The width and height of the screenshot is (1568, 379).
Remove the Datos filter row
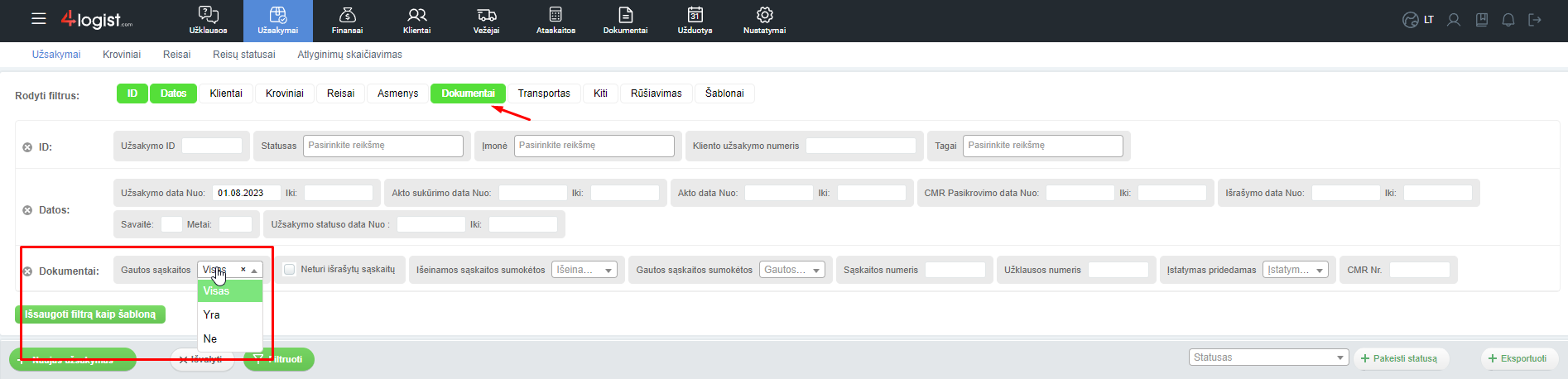pyautogui.click(x=27, y=210)
